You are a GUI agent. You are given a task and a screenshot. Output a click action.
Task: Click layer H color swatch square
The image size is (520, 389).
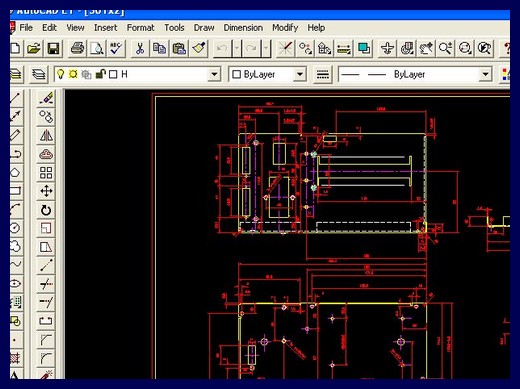(x=113, y=74)
